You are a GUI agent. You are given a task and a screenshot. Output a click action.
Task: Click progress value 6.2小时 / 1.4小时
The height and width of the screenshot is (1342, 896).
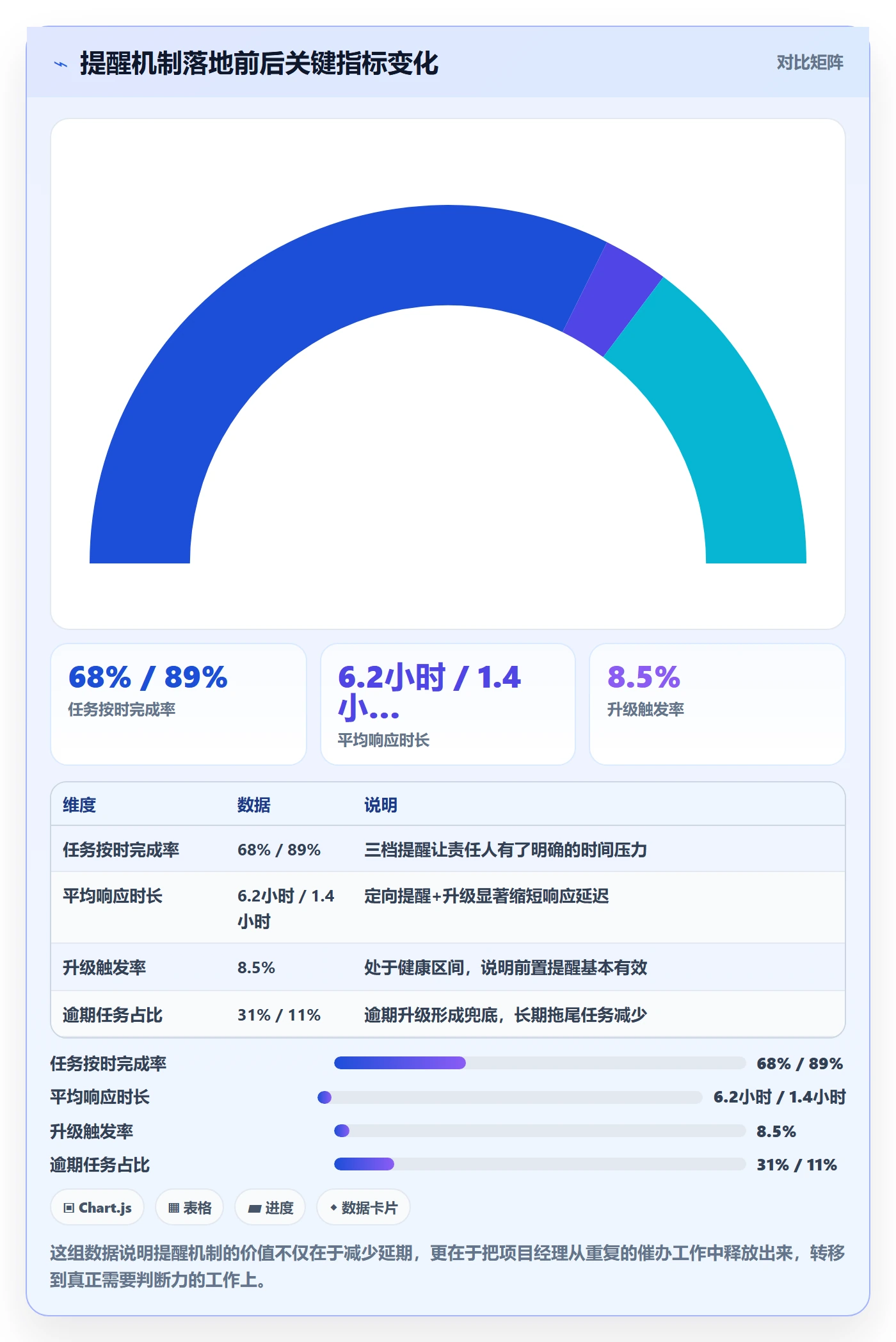point(780,1097)
